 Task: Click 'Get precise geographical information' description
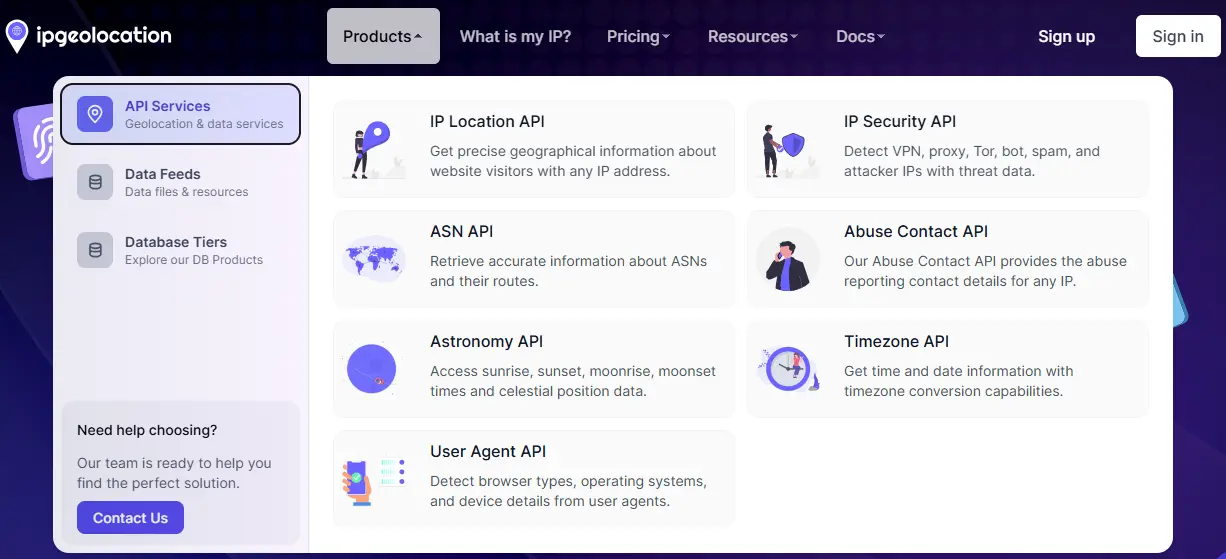coord(573,161)
